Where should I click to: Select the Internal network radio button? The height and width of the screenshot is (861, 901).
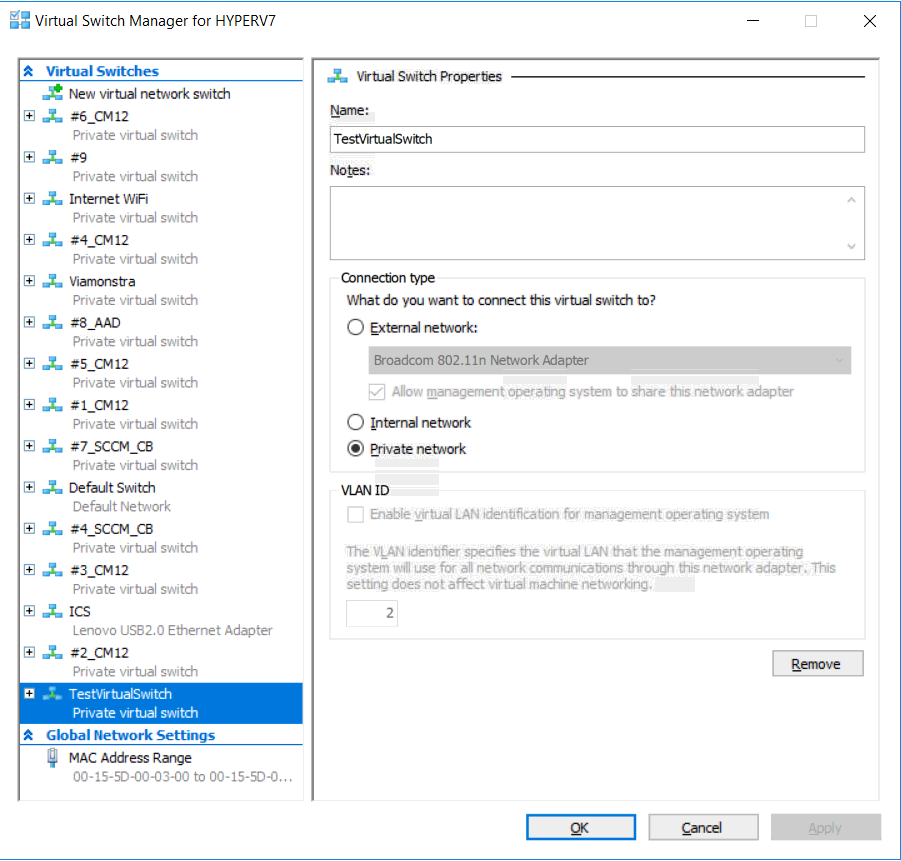click(356, 422)
